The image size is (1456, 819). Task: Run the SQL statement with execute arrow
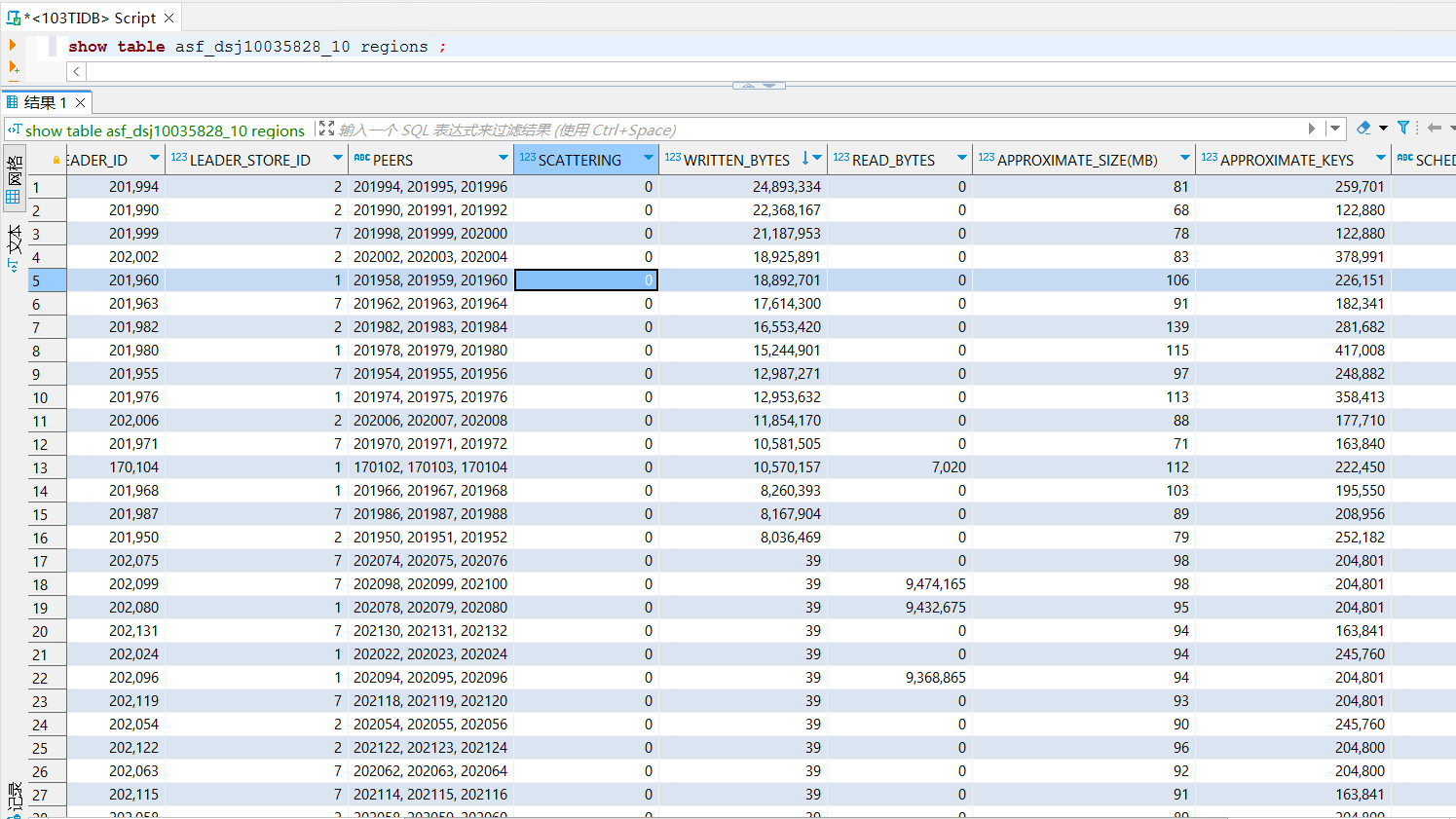pos(13,45)
